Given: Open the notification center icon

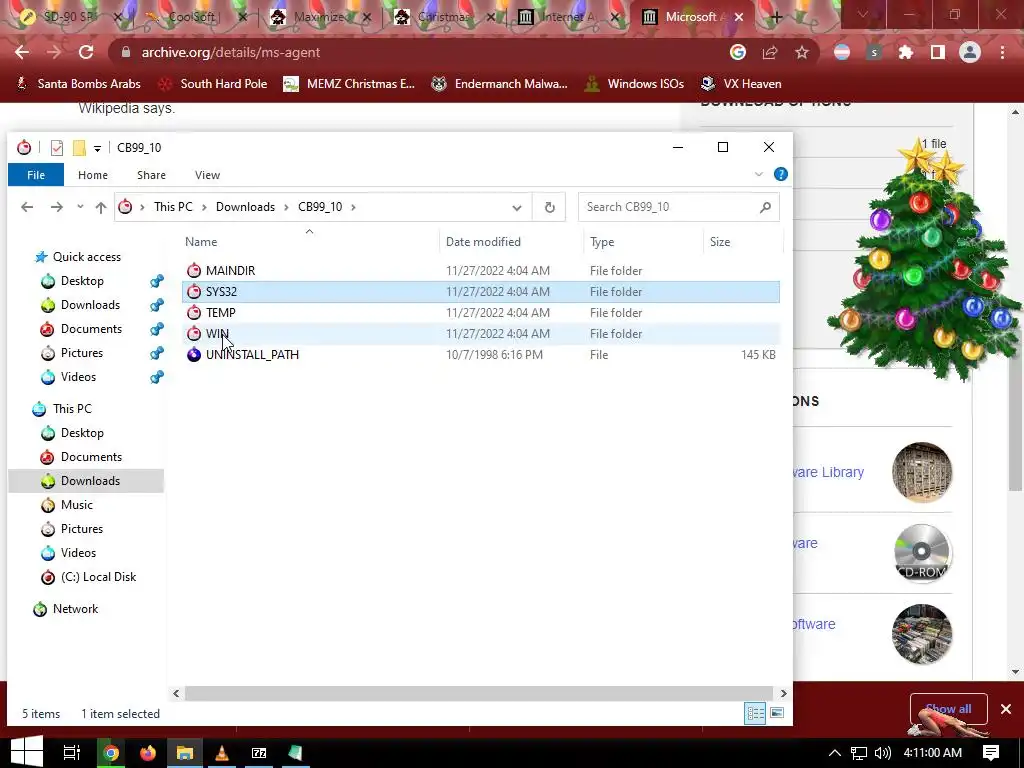Looking at the screenshot, I should pos(991,752).
